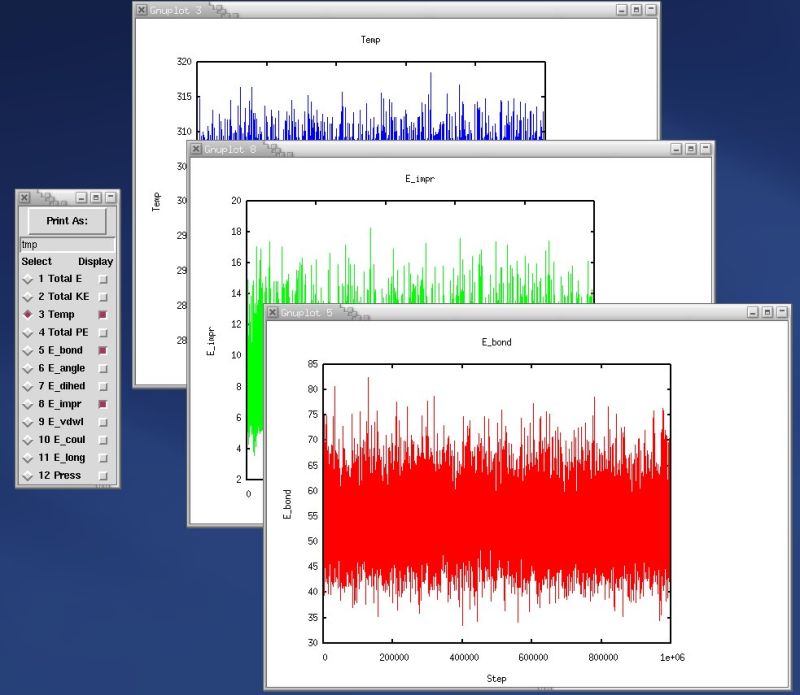Disable the Temp display checkbox
Viewport: 800px width, 695px height.
coord(101,314)
